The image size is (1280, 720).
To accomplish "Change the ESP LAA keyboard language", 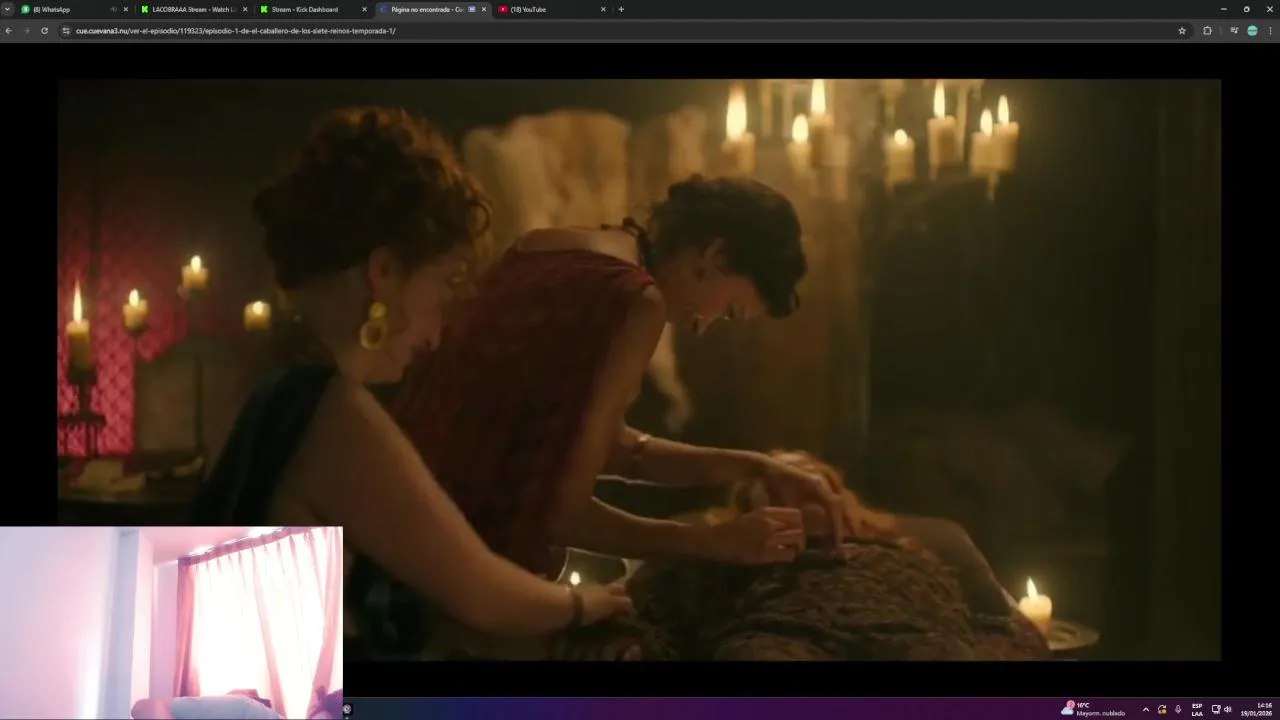I will (x=1197, y=709).
